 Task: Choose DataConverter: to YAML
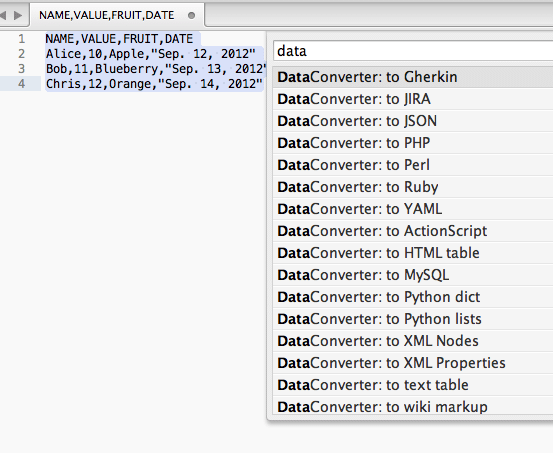pyautogui.click(x=413, y=209)
